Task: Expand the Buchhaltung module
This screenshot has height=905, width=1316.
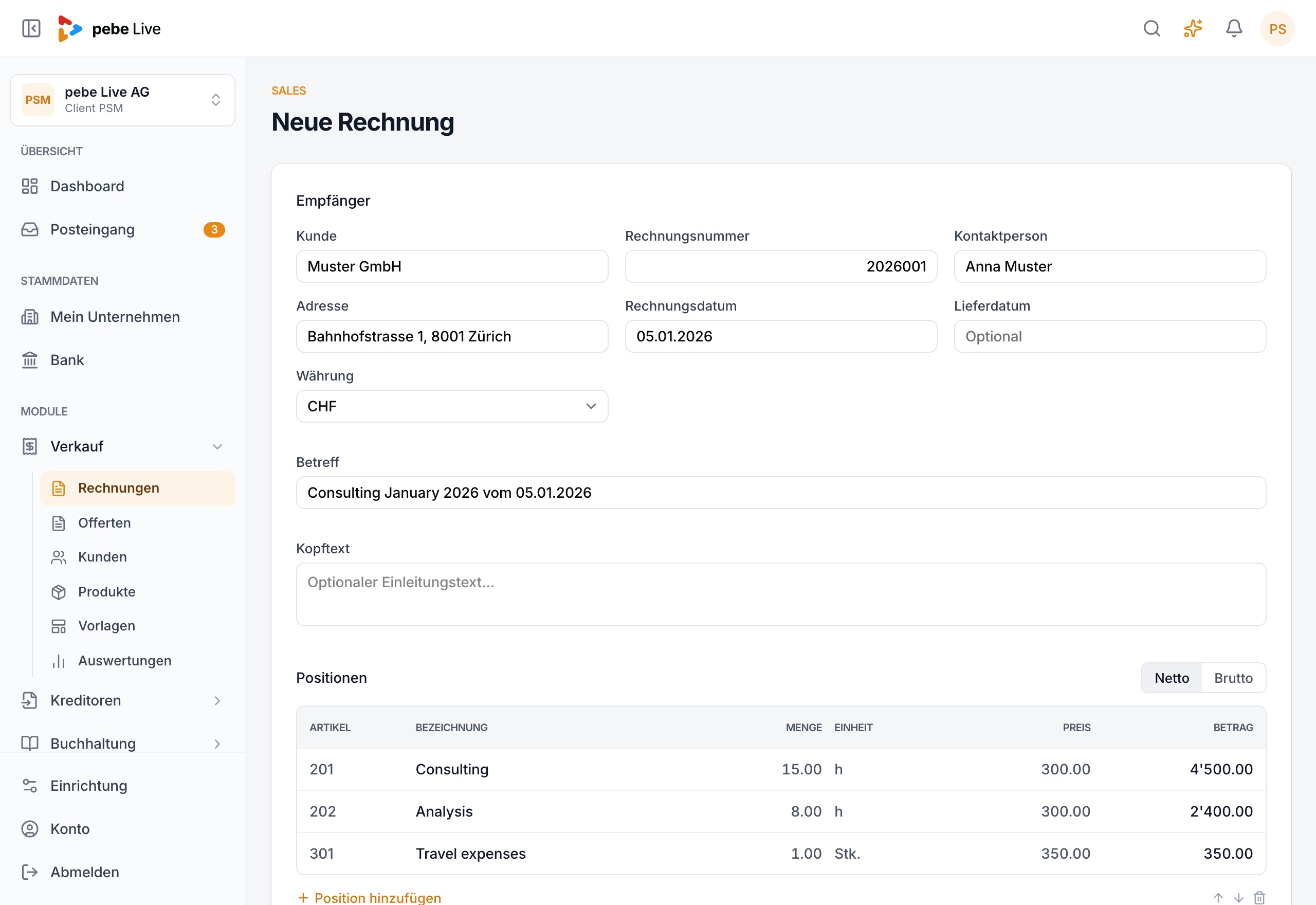Action: coord(123,744)
